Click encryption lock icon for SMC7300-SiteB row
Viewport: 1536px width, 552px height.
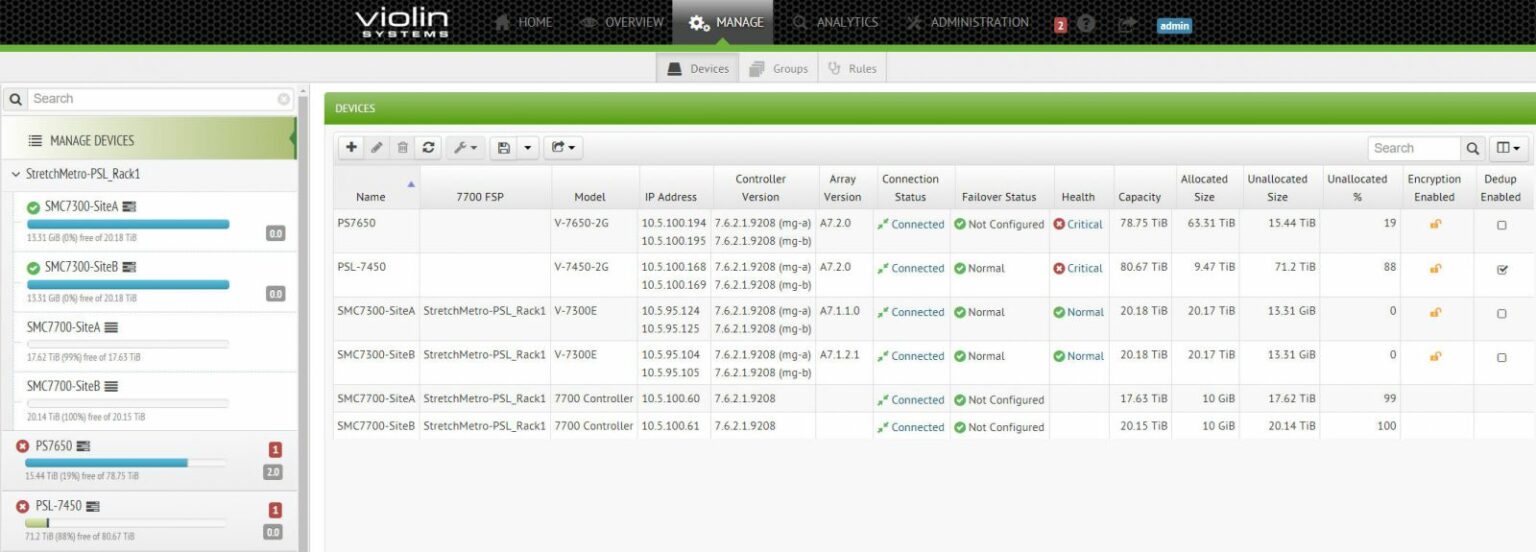(x=1435, y=356)
